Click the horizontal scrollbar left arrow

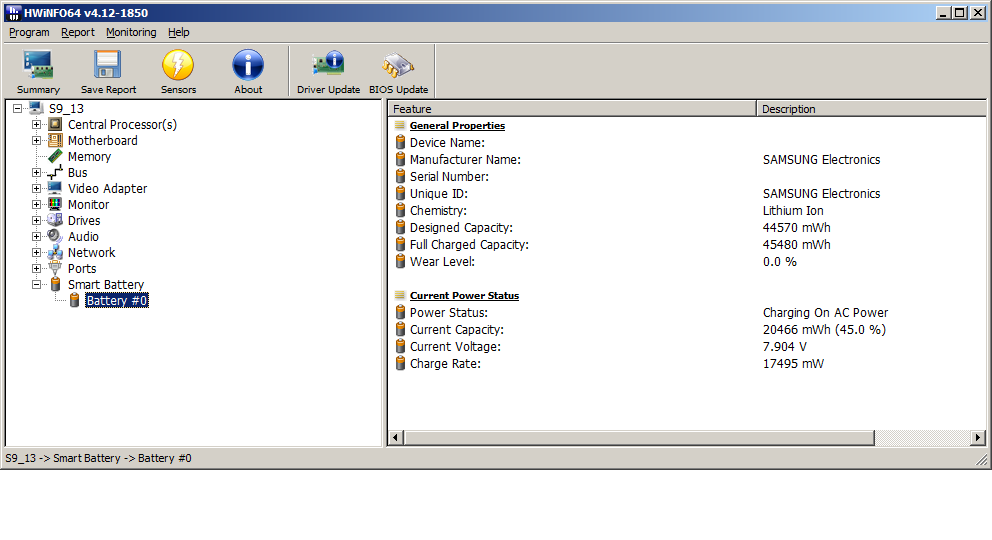(396, 438)
